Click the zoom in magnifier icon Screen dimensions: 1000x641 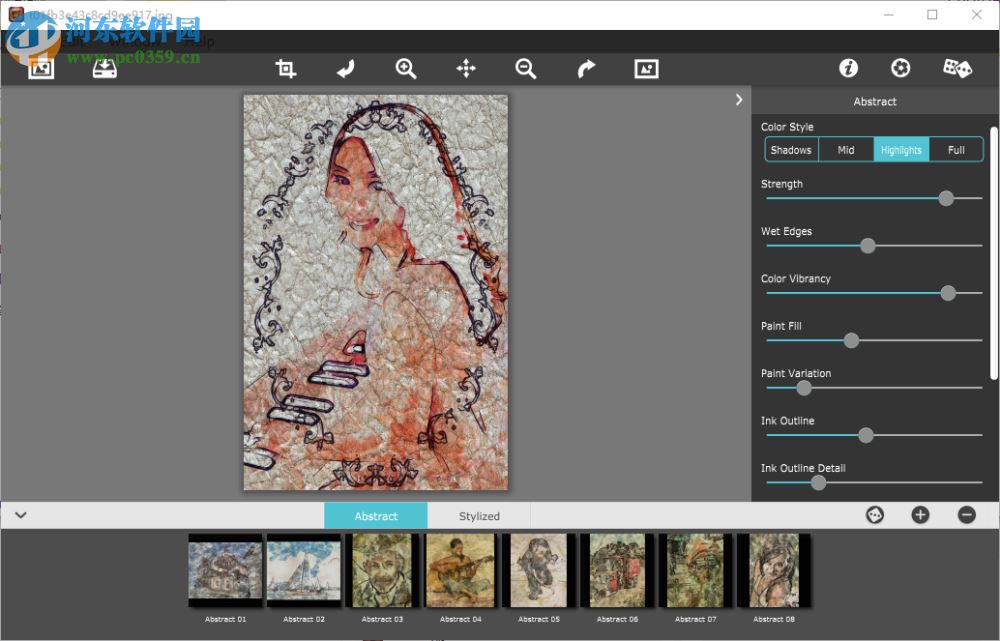tap(406, 68)
